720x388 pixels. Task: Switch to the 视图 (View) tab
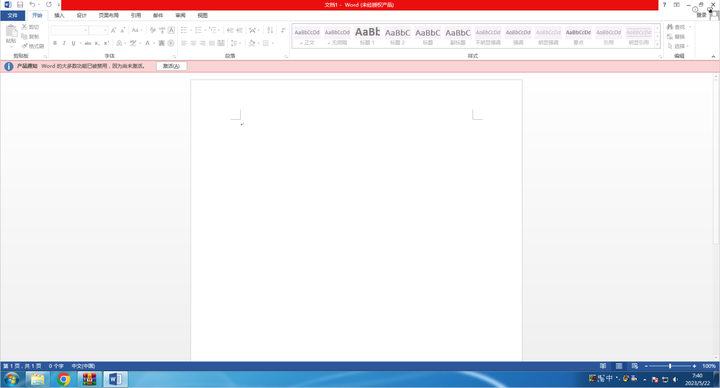[x=202, y=16]
